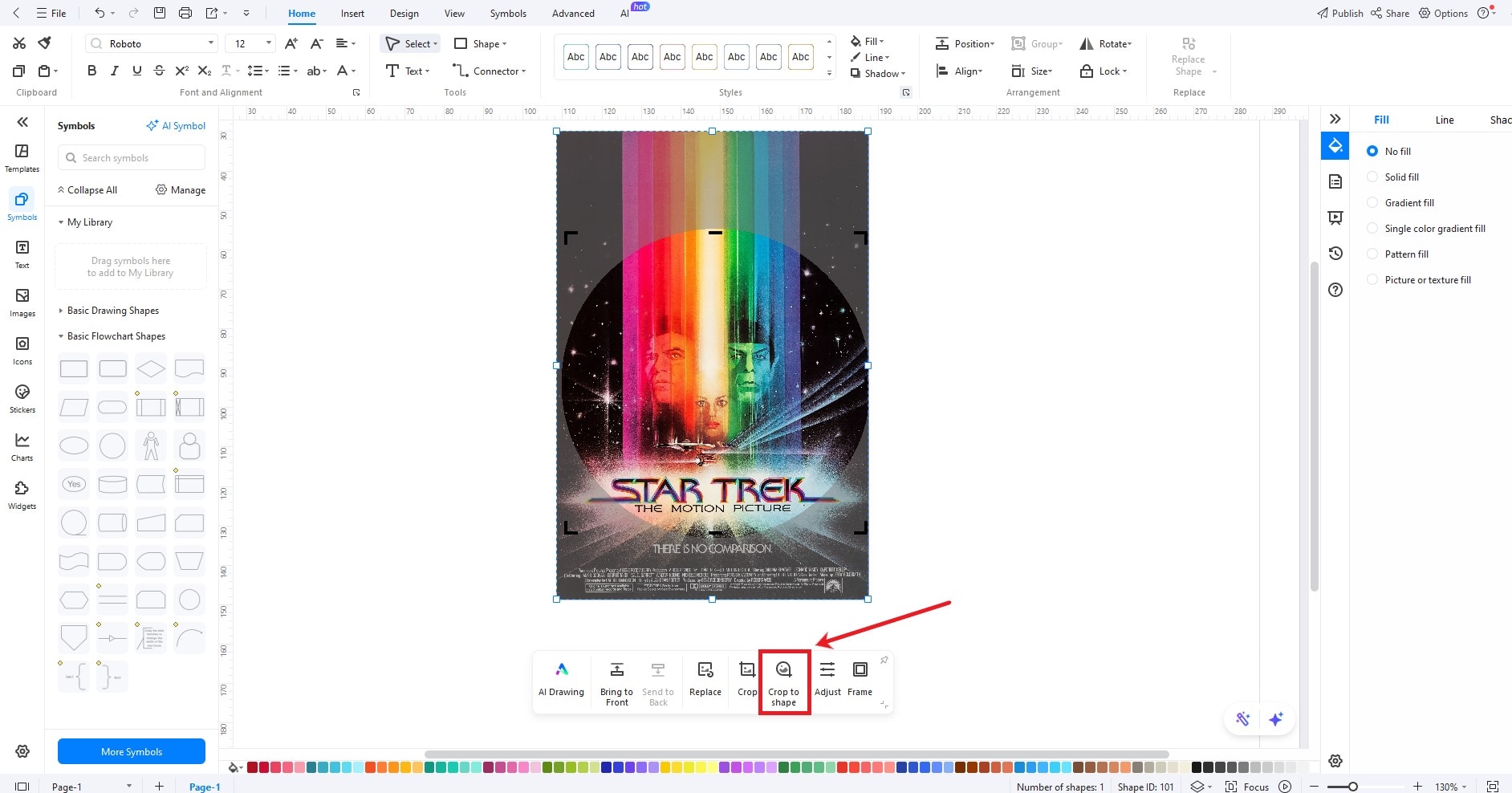Click the Print icon in top bar
The height and width of the screenshot is (793, 1512).
click(185, 13)
